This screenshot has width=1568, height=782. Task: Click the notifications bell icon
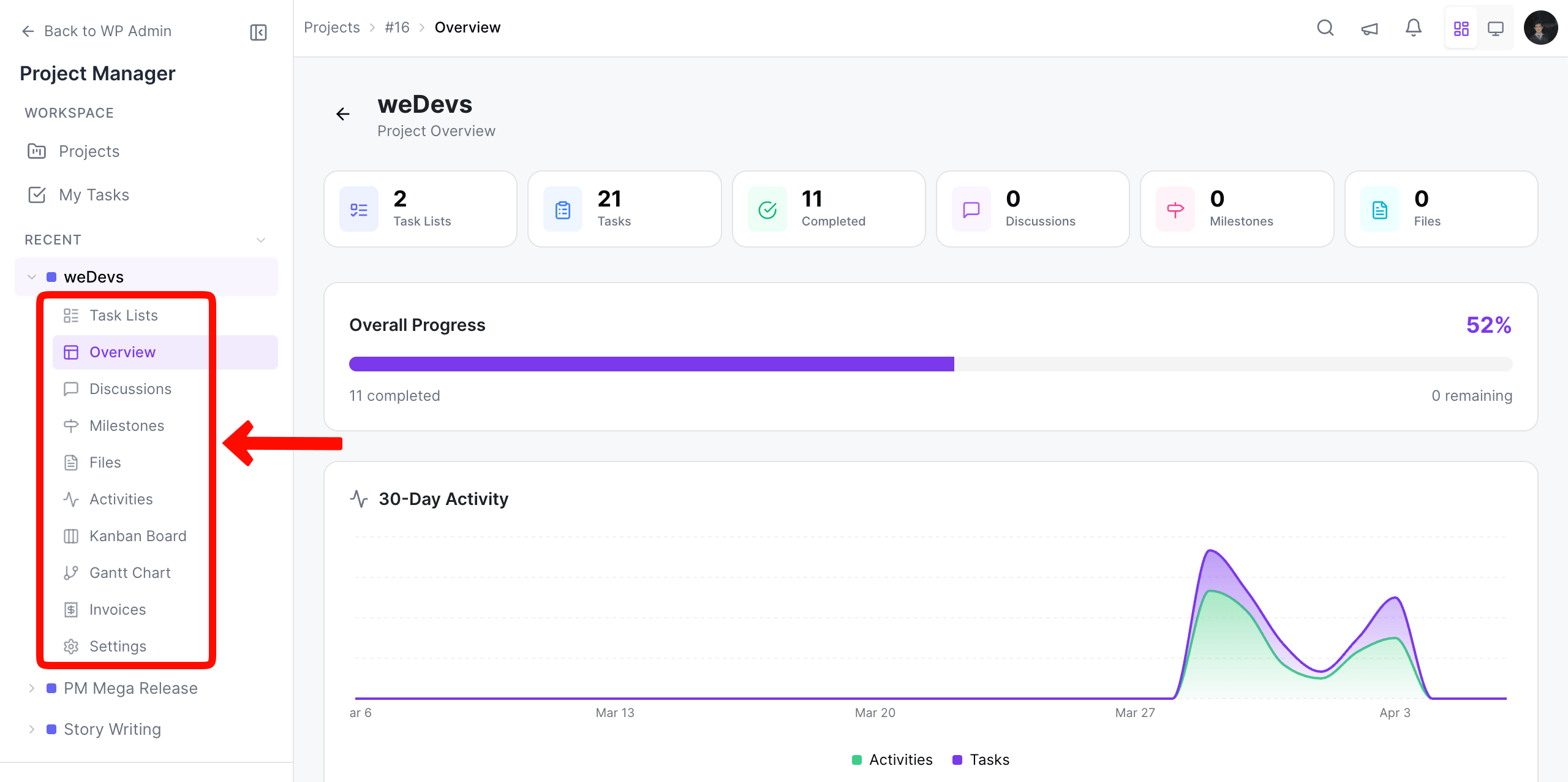point(1414,28)
